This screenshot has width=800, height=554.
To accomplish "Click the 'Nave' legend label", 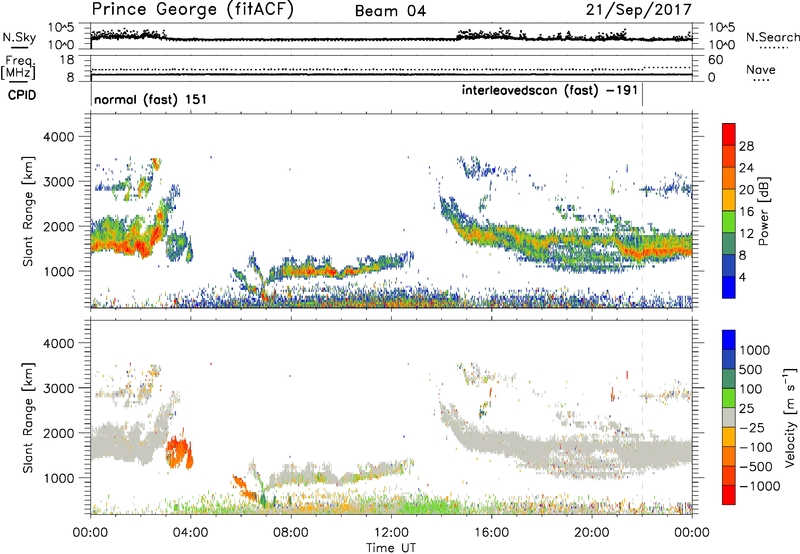I will 761,69.
